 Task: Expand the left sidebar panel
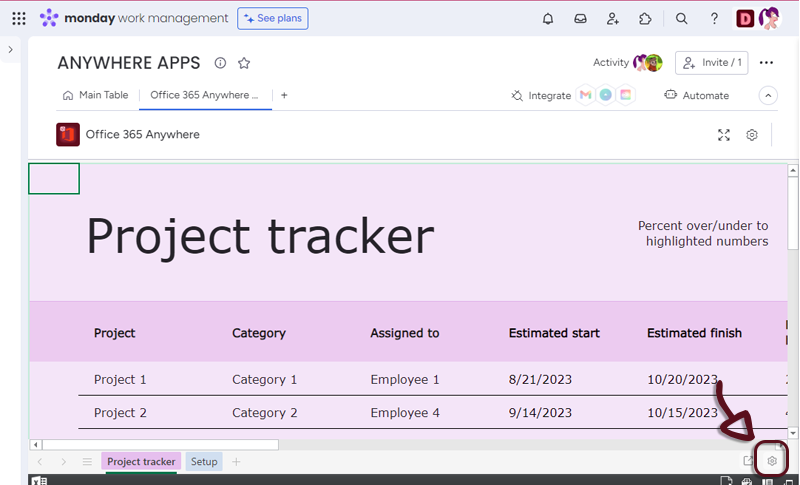click(x=10, y=49)
